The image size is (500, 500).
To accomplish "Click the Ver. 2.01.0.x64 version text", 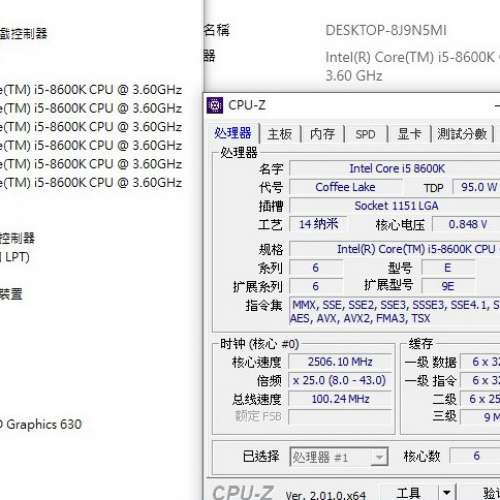I will point(326,495).
